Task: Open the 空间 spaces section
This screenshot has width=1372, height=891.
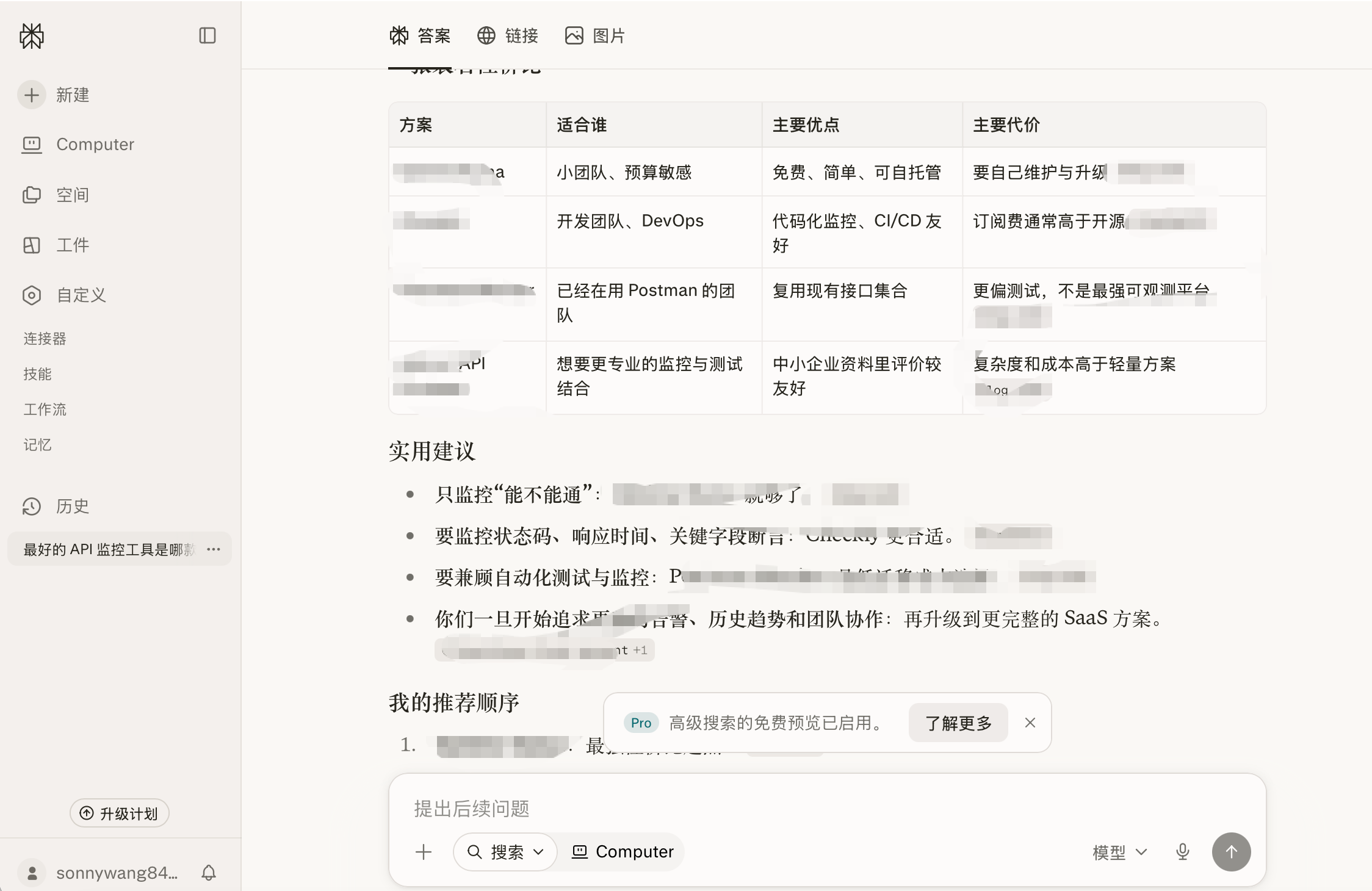Action: pyautogui.click(x=56, y=195)
